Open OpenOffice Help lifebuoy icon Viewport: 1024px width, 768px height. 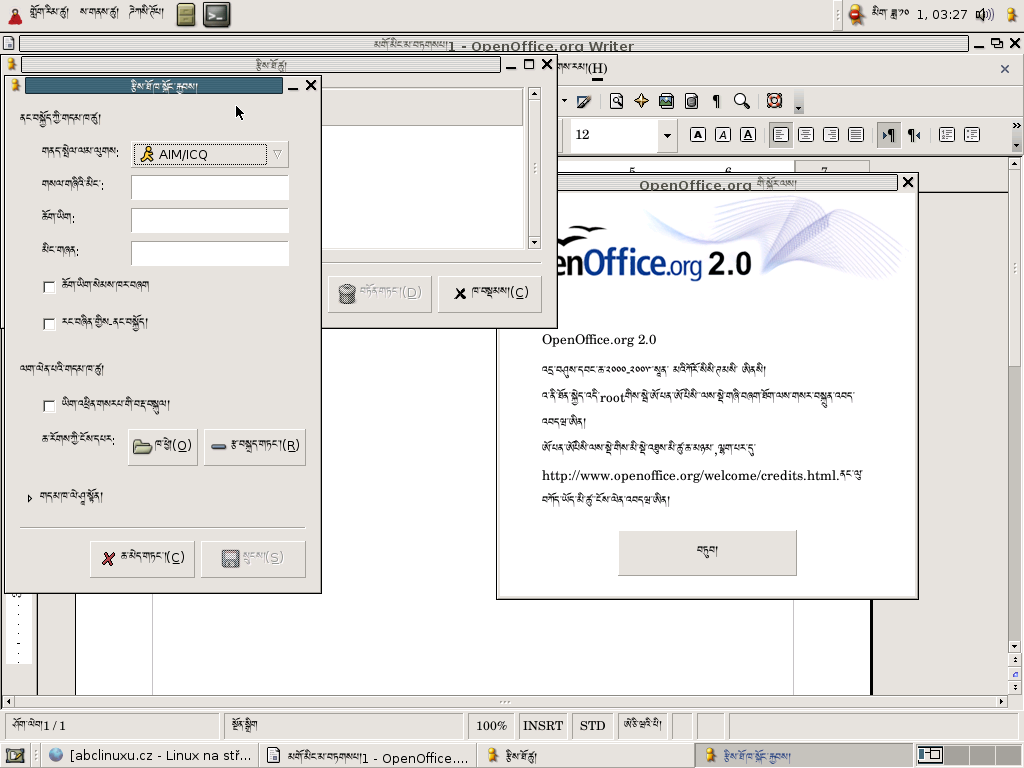[x=775, y=101]
